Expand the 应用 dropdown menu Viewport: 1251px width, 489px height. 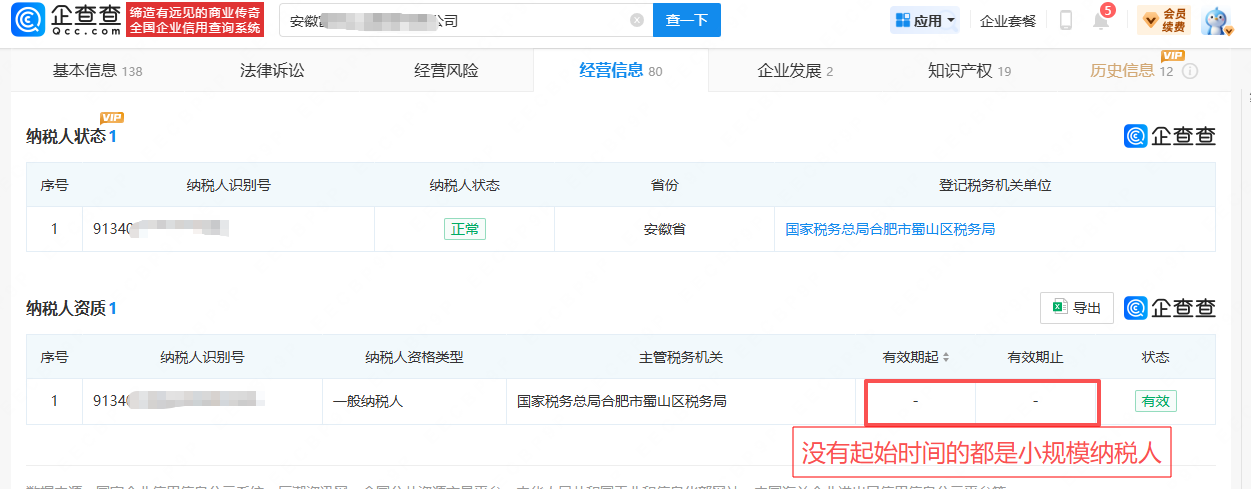(926, 20)
